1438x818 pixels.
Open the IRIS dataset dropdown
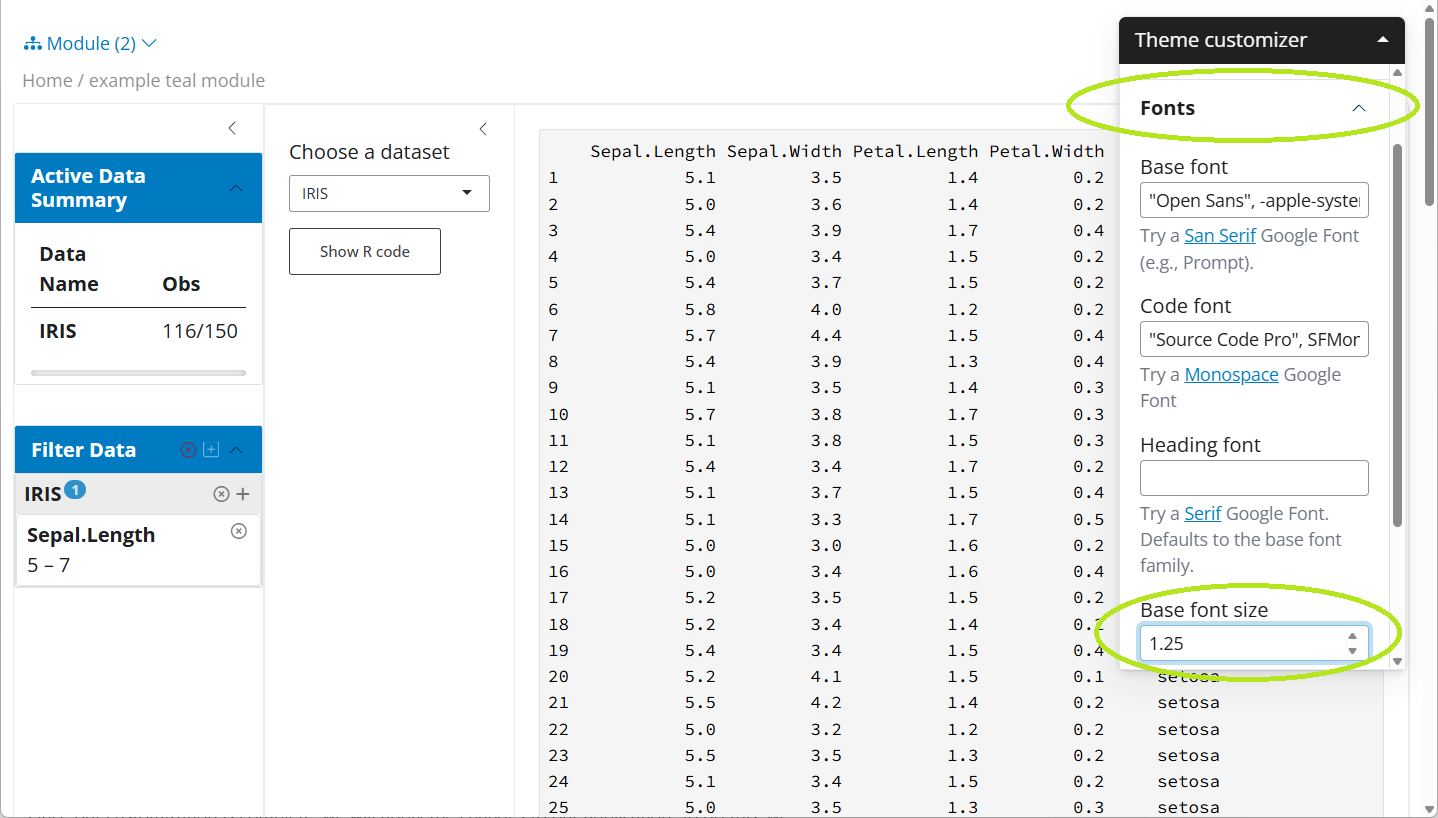click(389, 193)
